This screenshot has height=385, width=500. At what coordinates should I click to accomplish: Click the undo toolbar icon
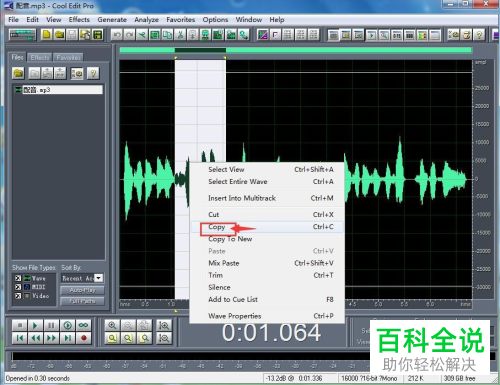[x=117, y=35]
